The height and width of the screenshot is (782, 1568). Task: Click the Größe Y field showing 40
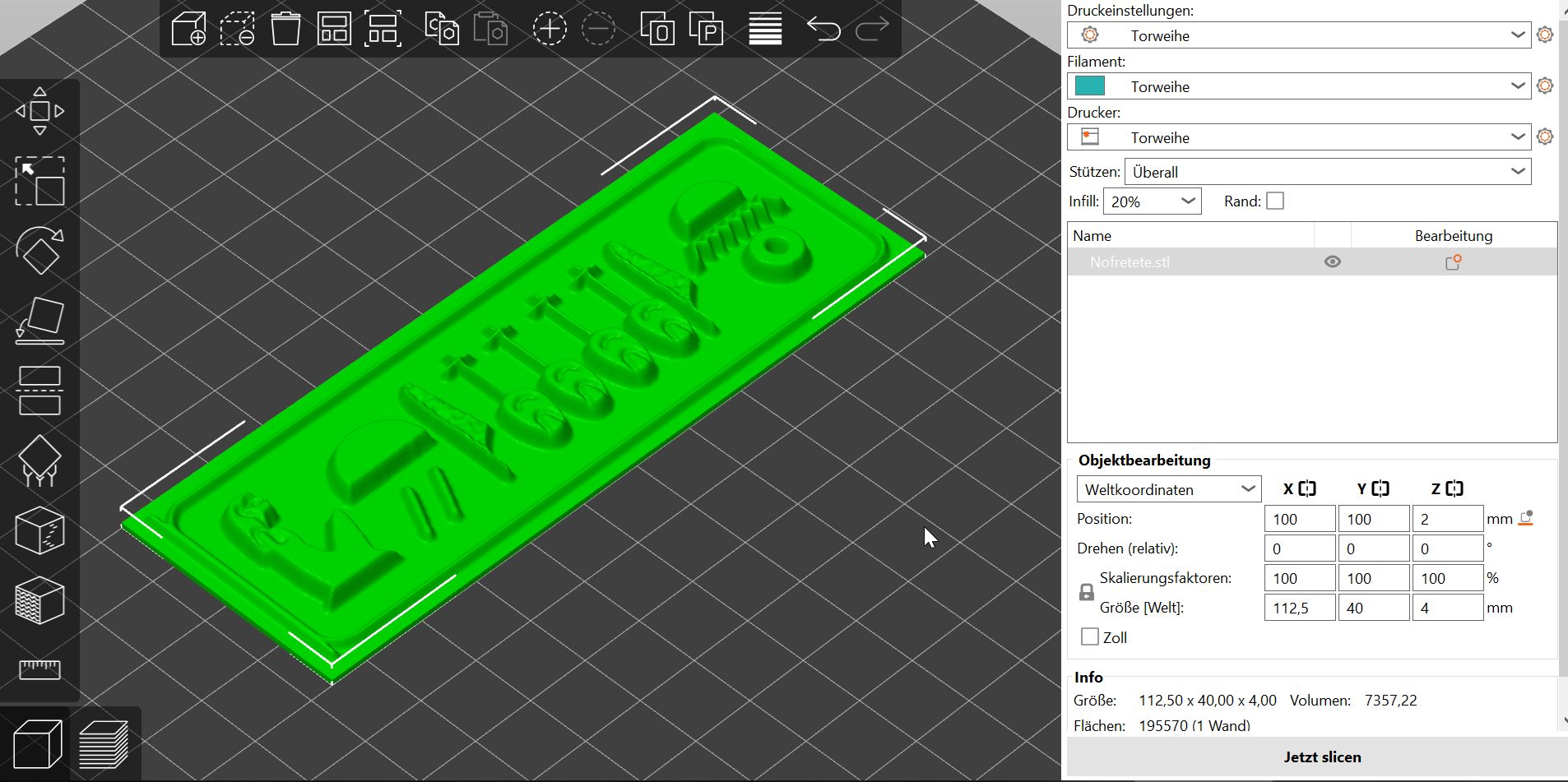click(1374, 608)
